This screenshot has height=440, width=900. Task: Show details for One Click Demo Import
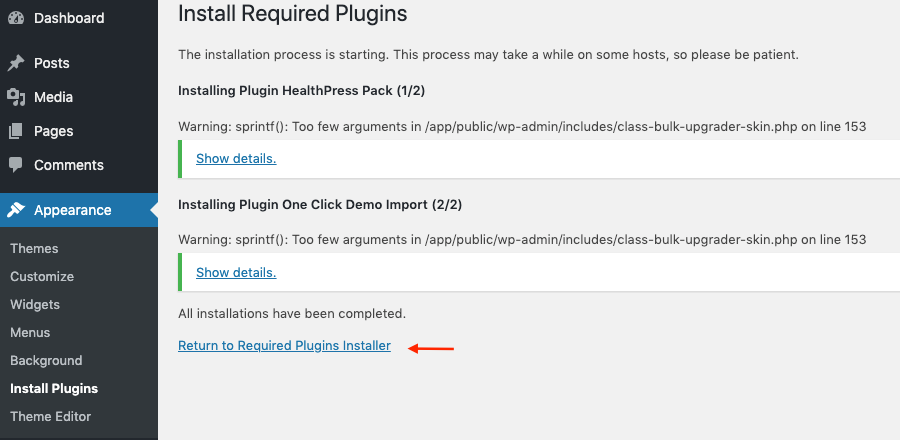[236, 272]
